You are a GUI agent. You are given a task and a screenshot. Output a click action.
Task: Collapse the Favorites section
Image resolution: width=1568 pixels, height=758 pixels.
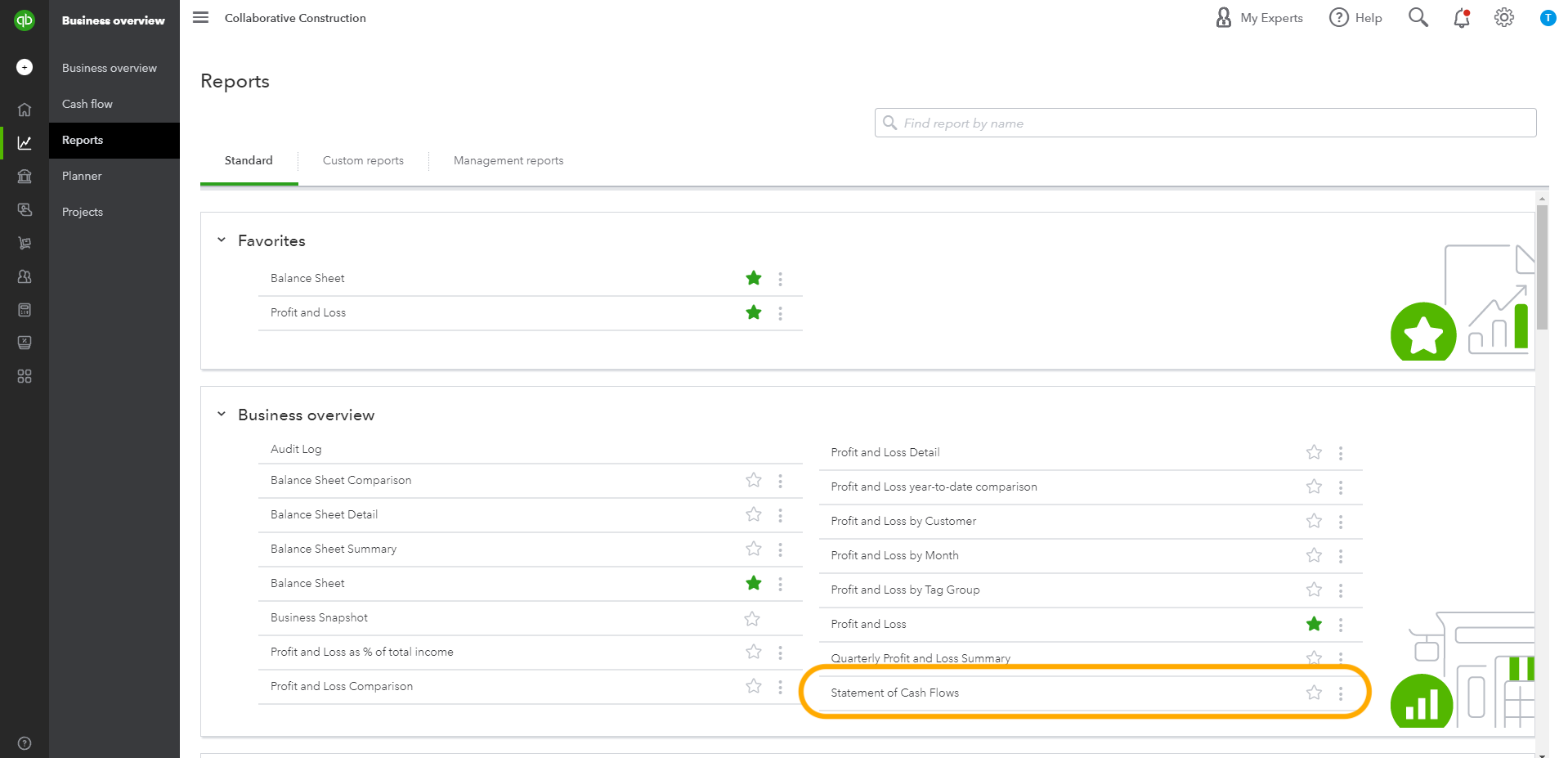coord(221,239)
